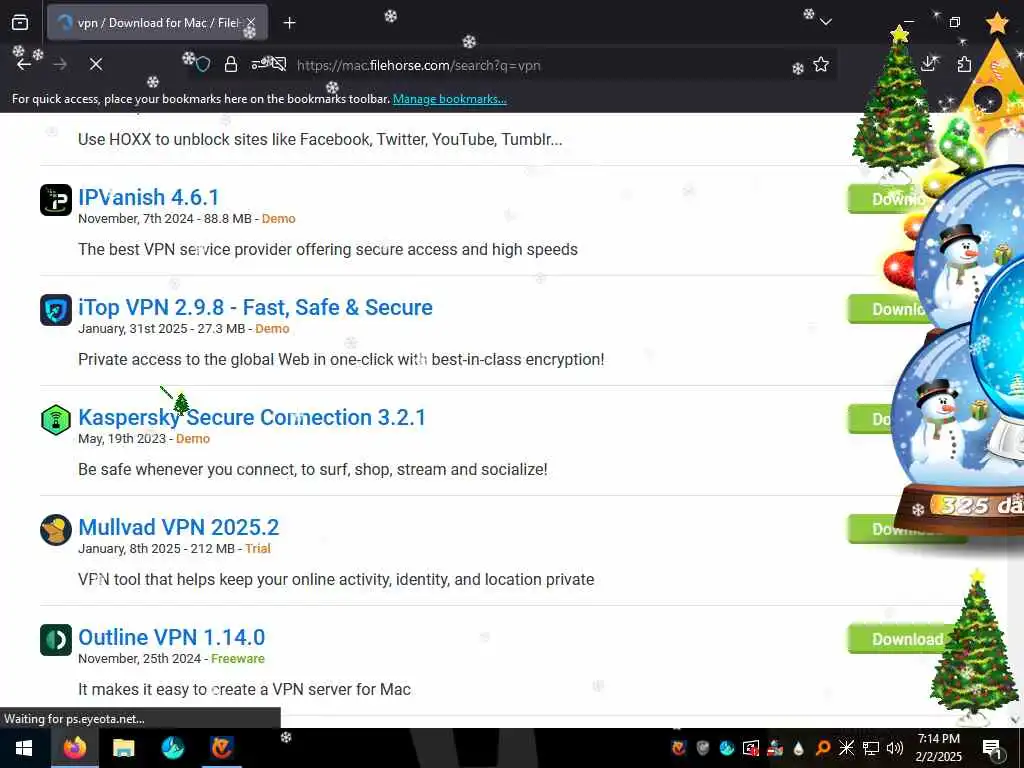Click the Kaspersky Secure Connection app icon

click(56, 420)
